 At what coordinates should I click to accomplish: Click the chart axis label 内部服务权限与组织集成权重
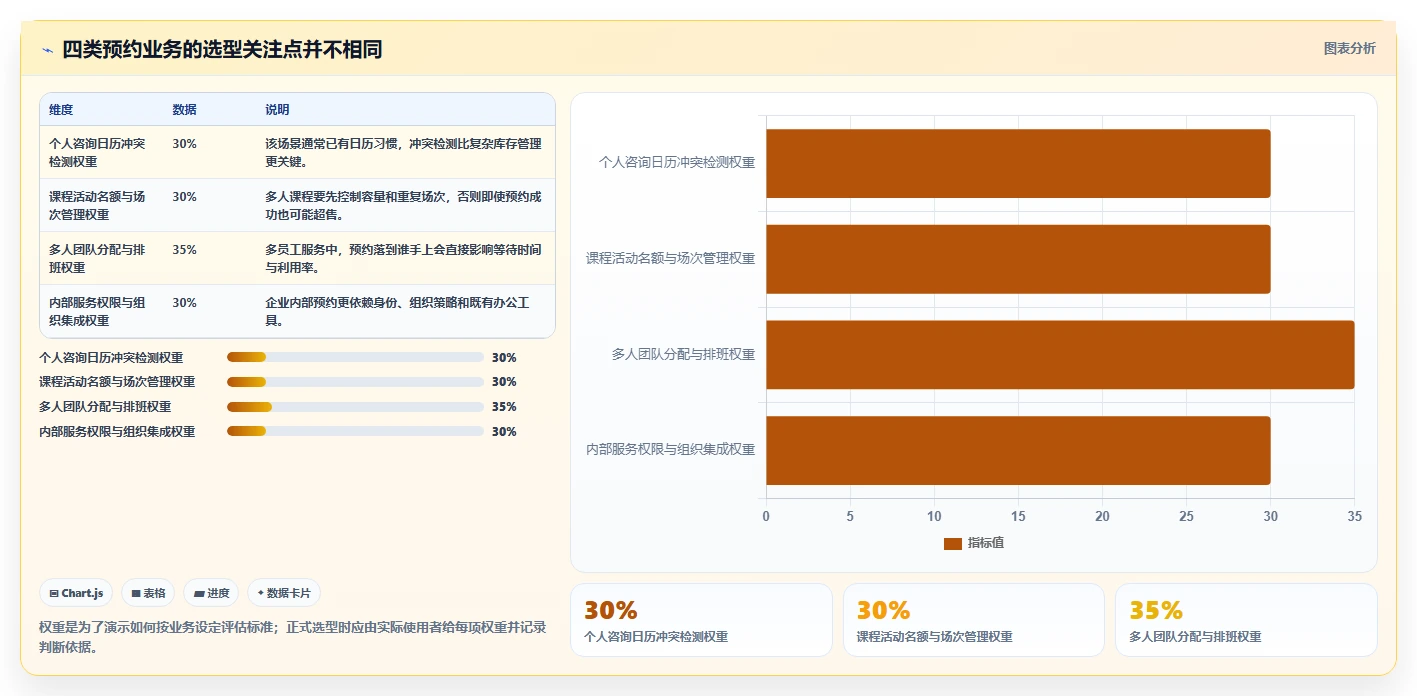click(x=670, y=450)
